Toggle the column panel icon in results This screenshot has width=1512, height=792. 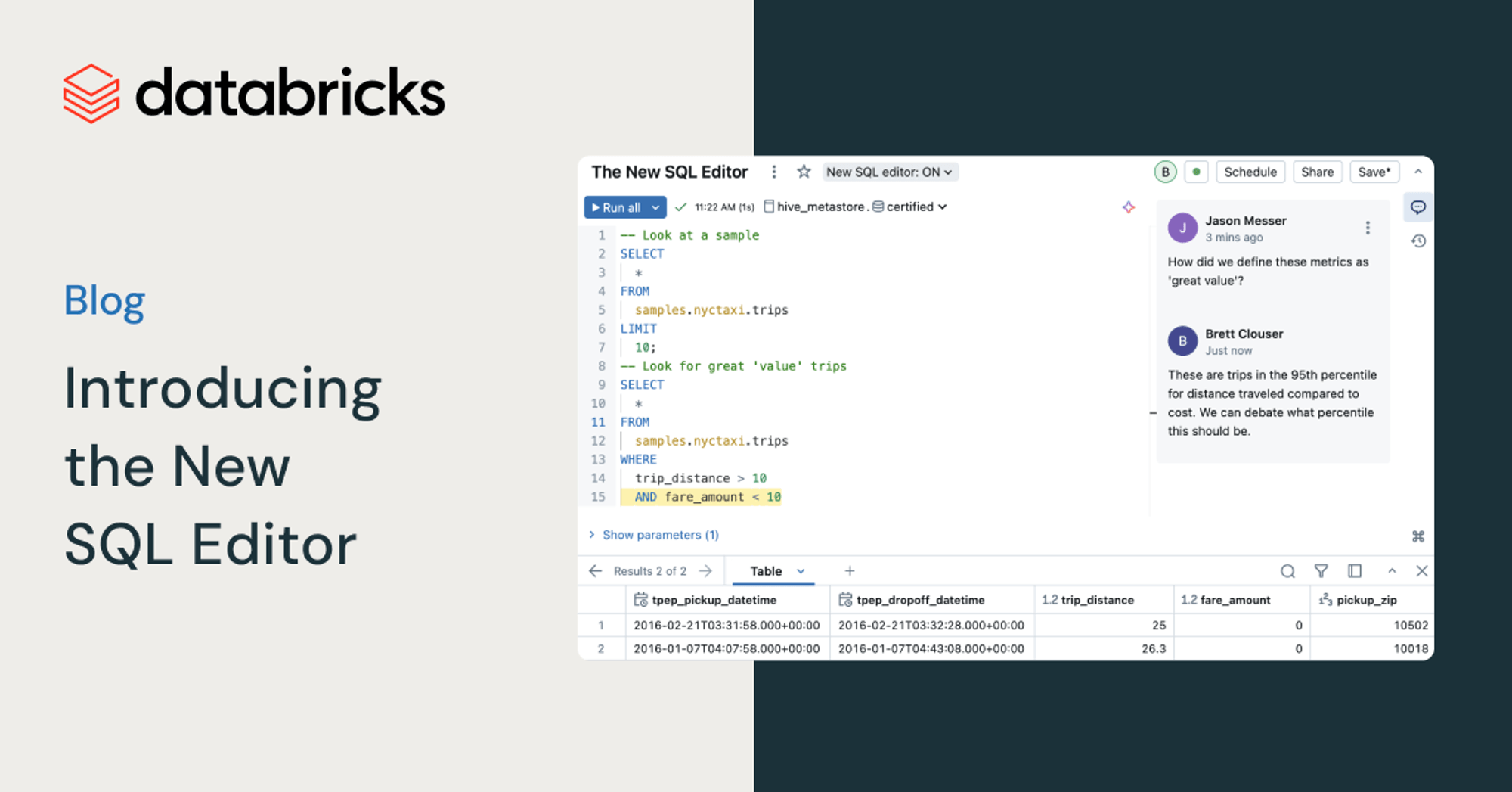1355,571
